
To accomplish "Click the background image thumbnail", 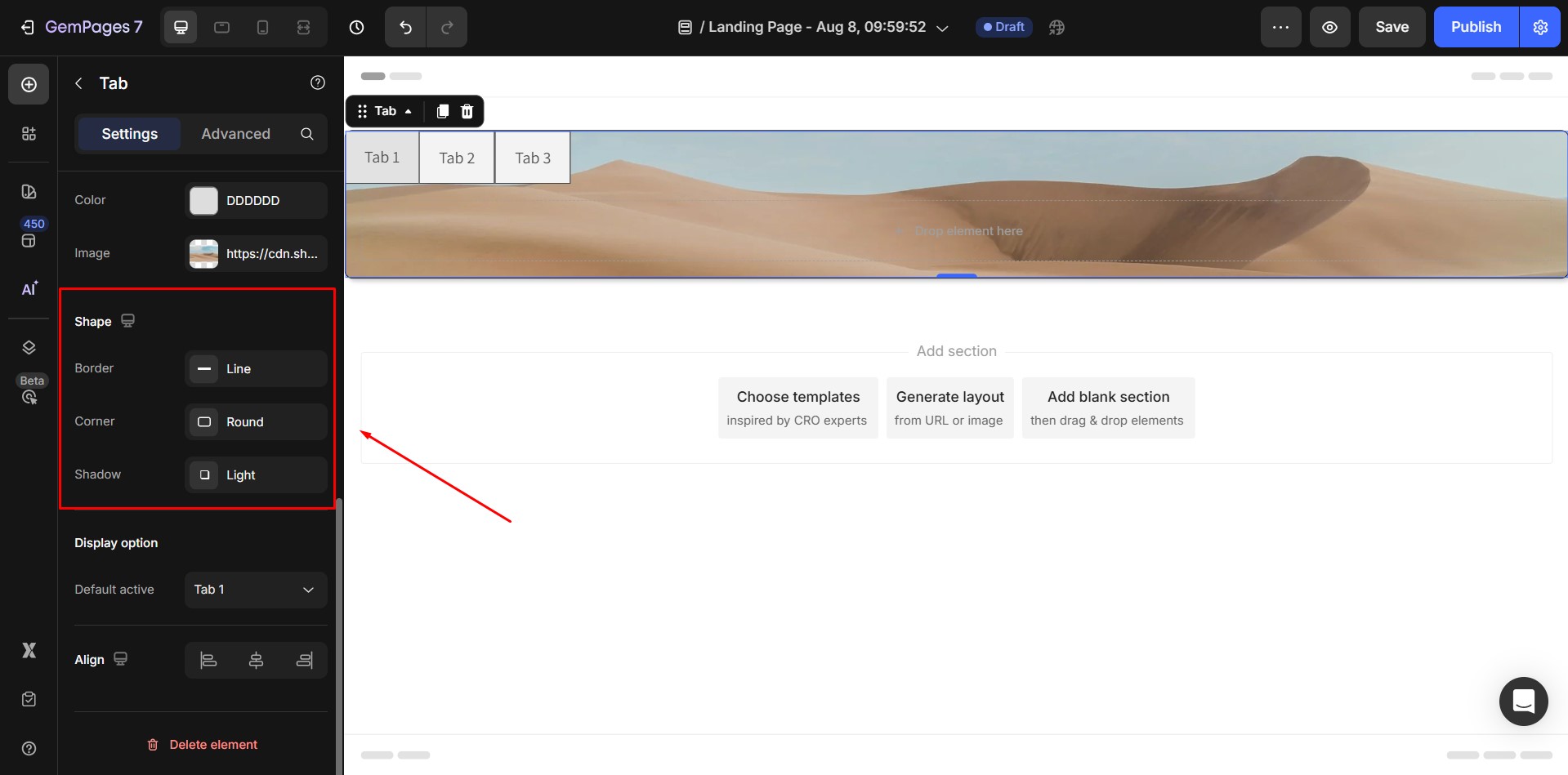I will pos(203,254).
